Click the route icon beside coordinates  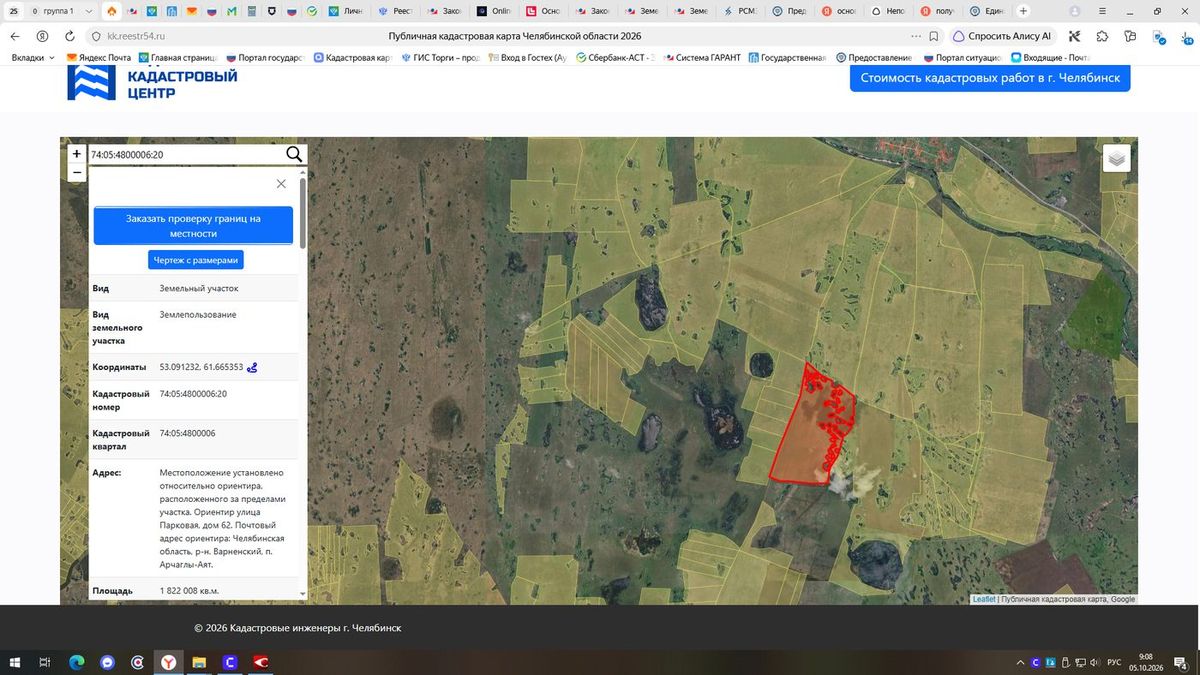253,367
